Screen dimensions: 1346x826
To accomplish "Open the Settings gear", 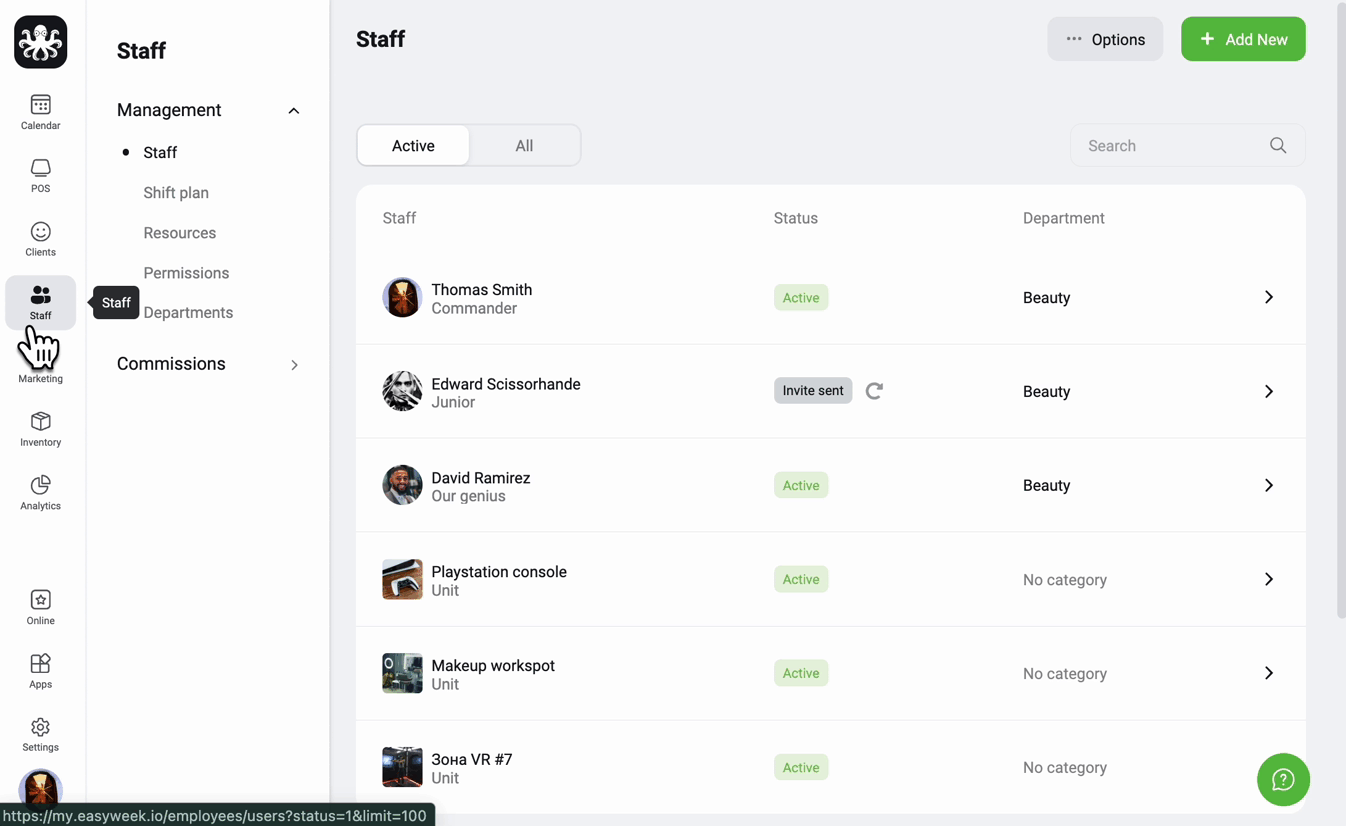I will pos(40,734).
